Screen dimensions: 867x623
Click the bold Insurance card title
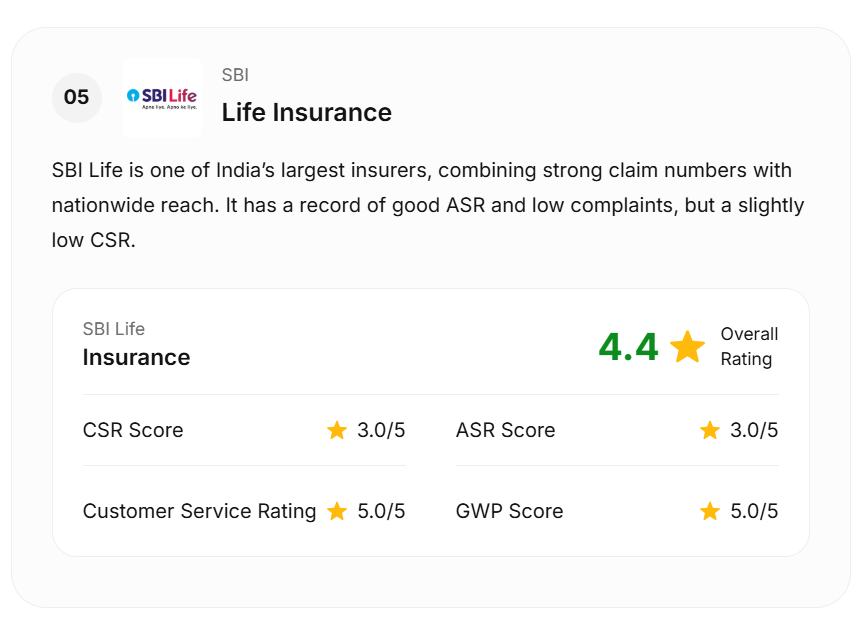[x=136, y=357]
